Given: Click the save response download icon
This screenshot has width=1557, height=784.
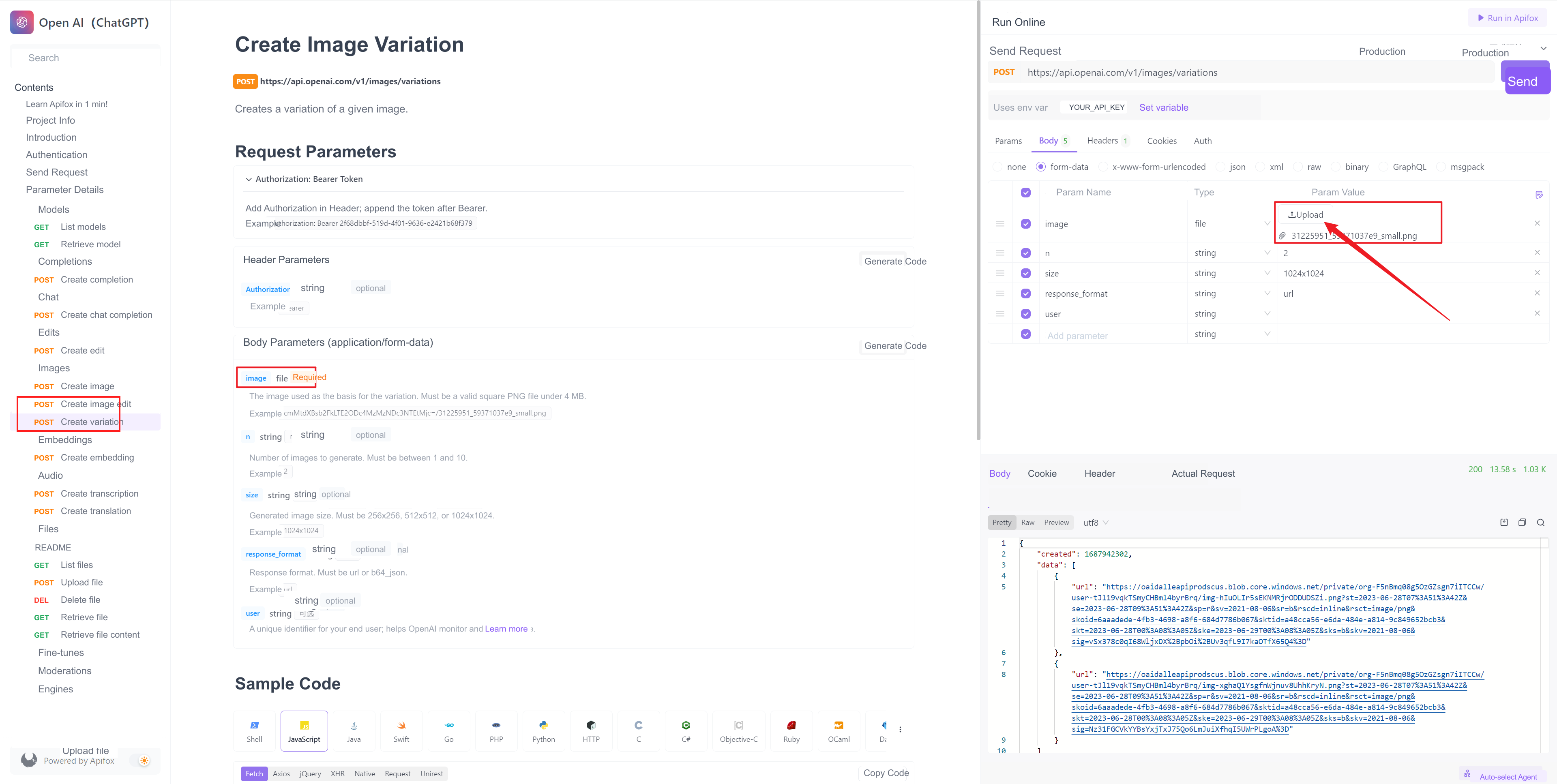Looking at the screenshot, I should click(1504, 522).
